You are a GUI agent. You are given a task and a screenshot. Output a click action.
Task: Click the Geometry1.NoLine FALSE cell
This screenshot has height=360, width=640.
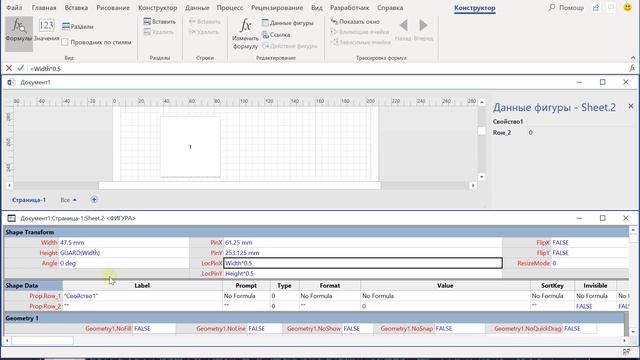pyautogui.click(x=264, y=329)
